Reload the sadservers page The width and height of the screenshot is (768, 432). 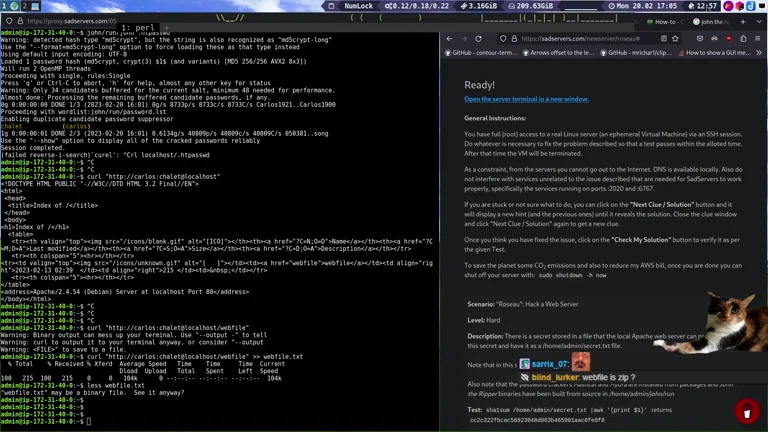(479, 39)
